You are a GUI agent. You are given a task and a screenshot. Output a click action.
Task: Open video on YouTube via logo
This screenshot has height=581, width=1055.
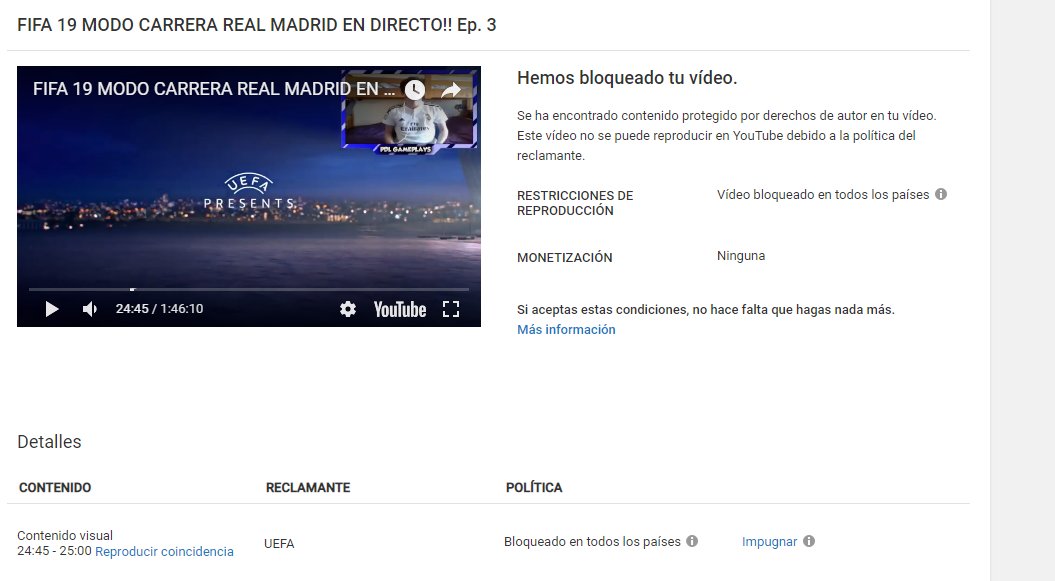point(400,309)
